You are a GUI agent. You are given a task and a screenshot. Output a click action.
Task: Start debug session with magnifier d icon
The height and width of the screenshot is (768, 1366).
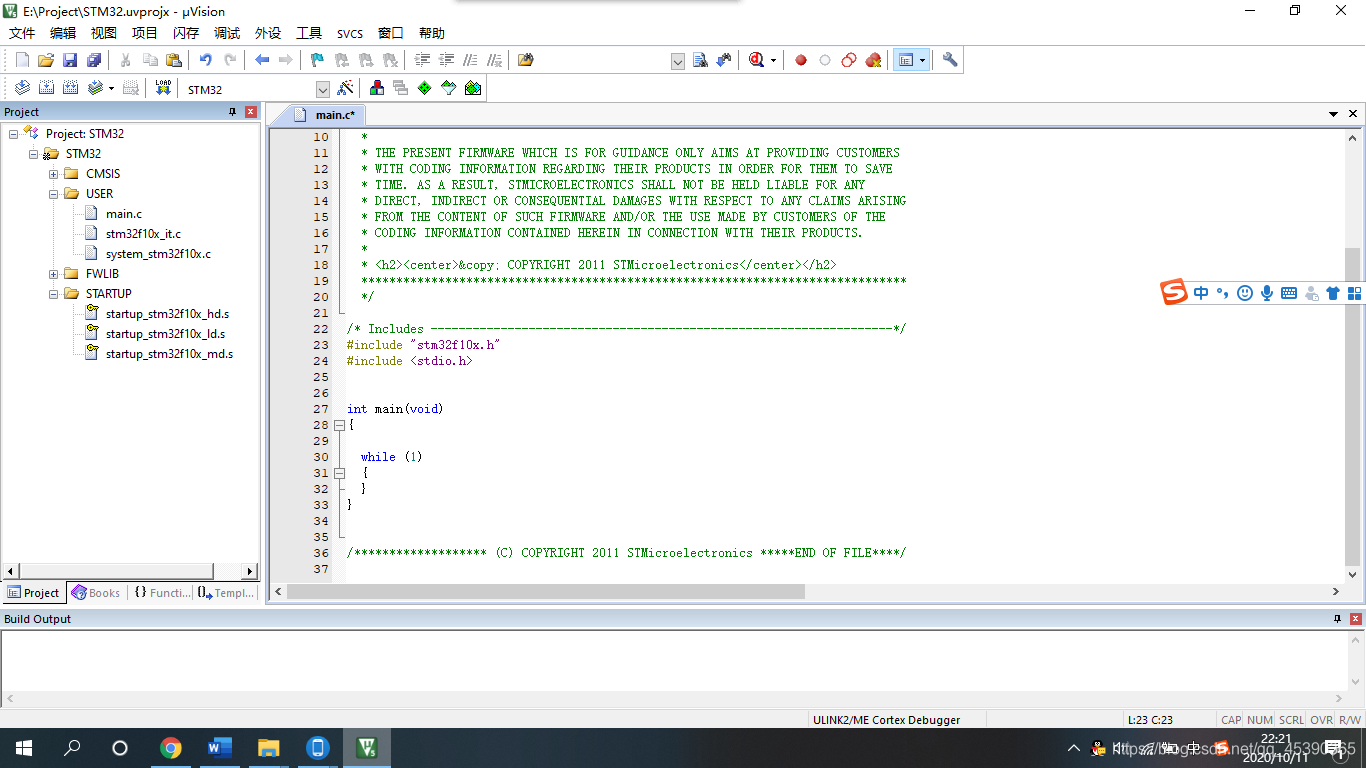757,60
